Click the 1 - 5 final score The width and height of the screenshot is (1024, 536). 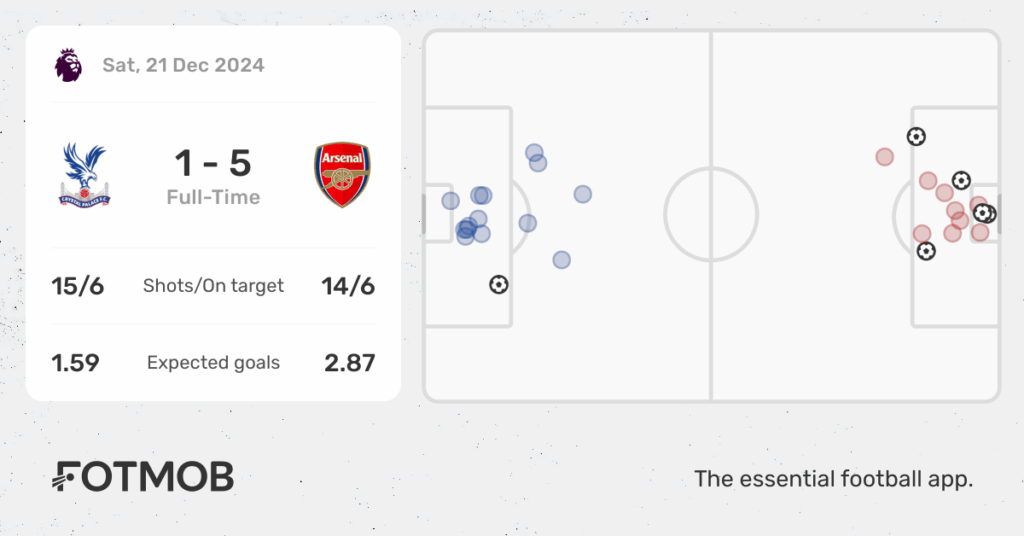pos(213,163)
